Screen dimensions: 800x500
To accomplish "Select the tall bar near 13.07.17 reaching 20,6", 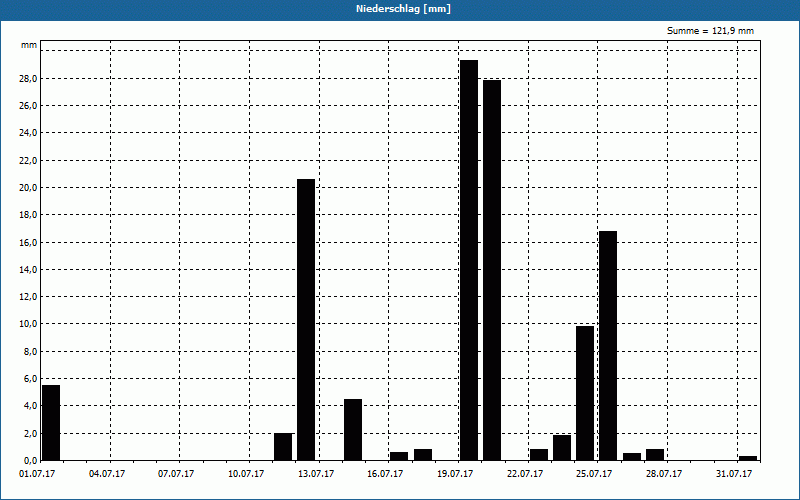I will [x=306, y=320].
